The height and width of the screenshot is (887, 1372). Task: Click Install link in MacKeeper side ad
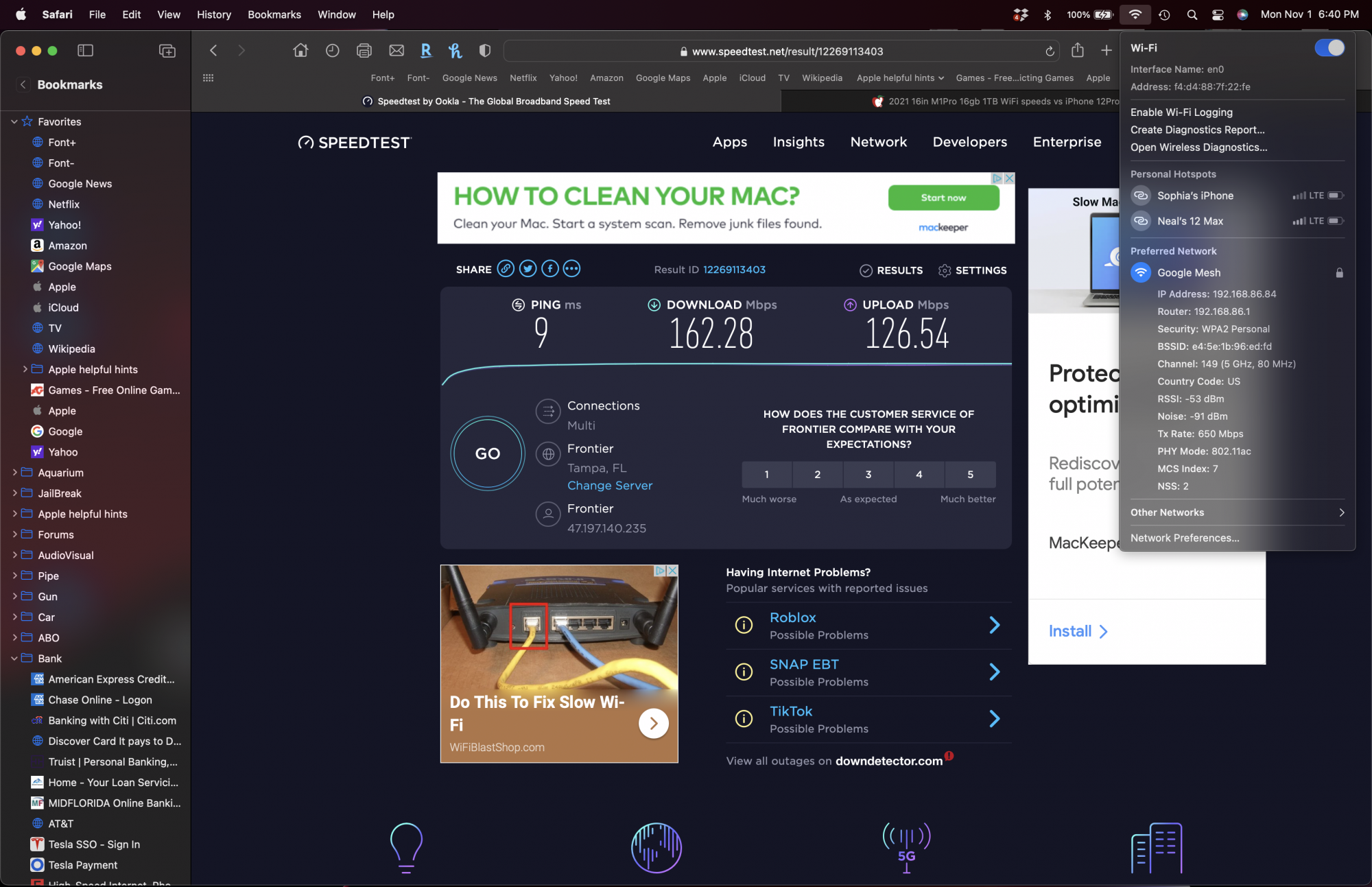point(1078,631)
